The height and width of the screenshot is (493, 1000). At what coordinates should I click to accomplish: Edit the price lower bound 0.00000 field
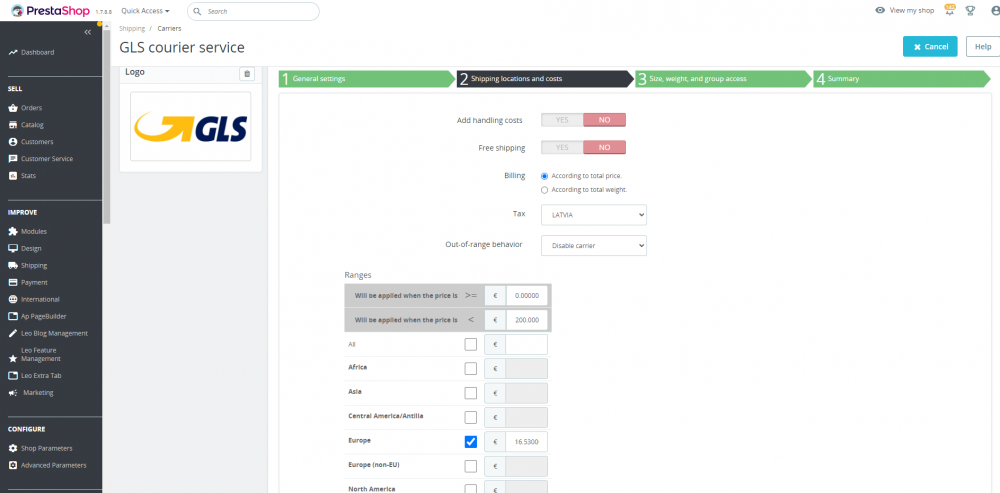[x=527, y=296]
